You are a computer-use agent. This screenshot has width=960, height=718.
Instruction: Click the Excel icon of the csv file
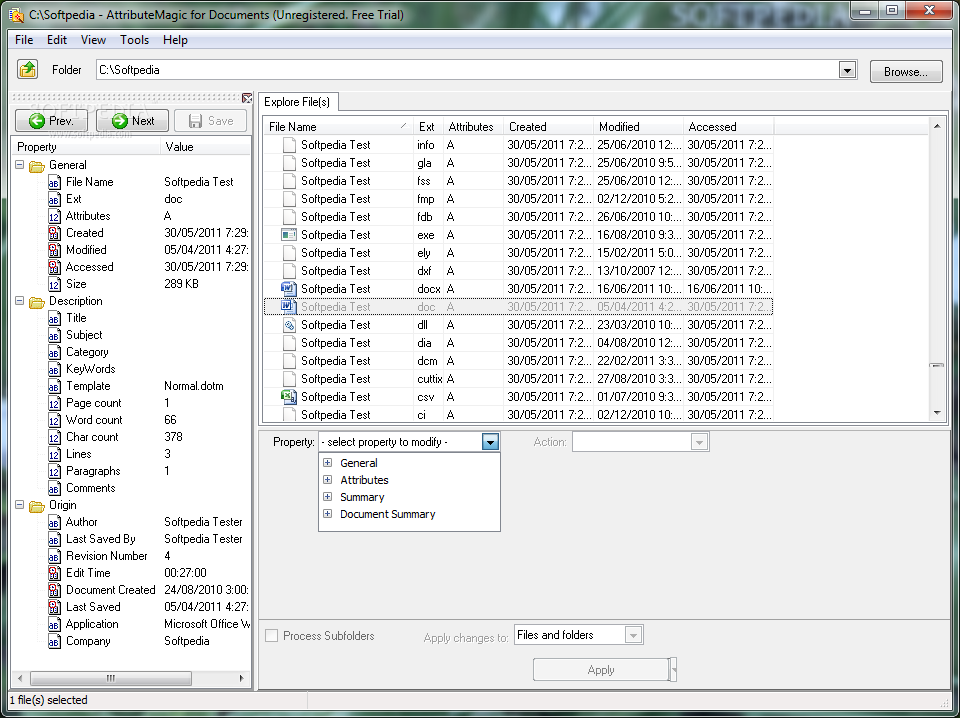(x=288, y=397)
